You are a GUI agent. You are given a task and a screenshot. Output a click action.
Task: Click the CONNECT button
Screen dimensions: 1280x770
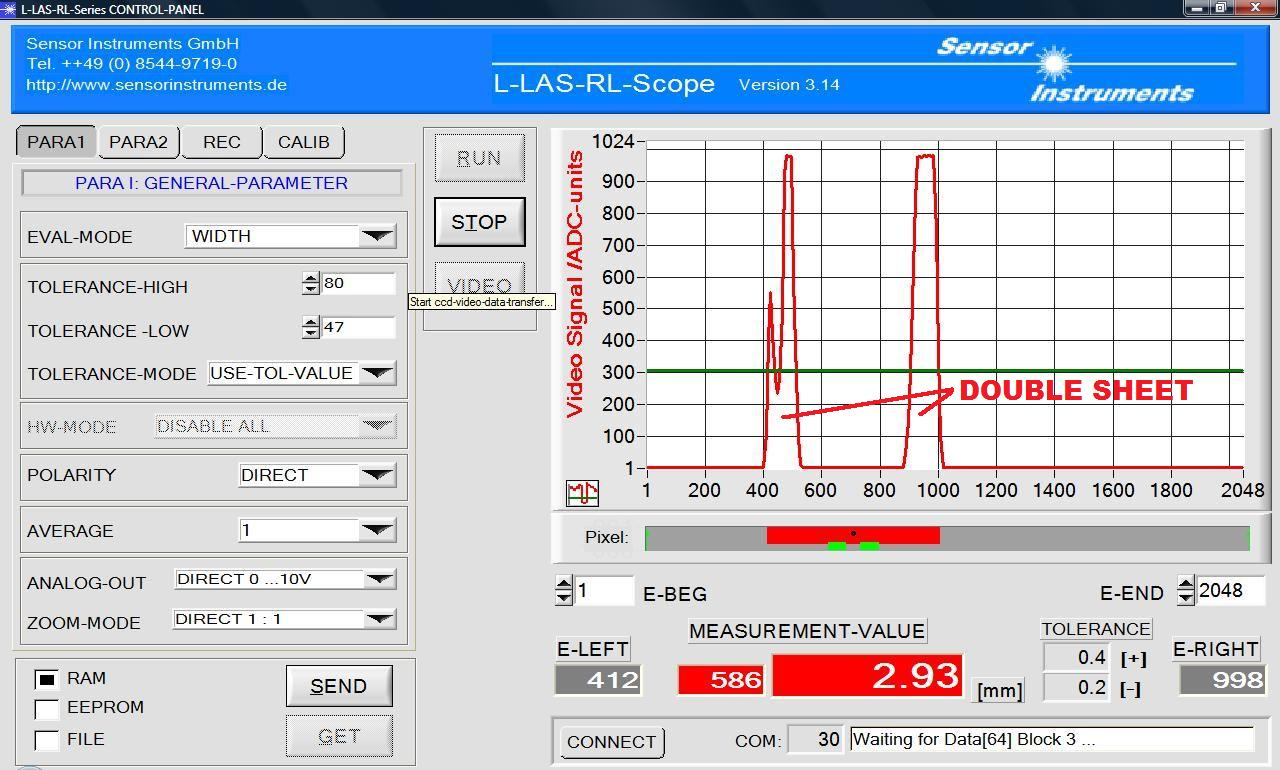click(611, 742)
